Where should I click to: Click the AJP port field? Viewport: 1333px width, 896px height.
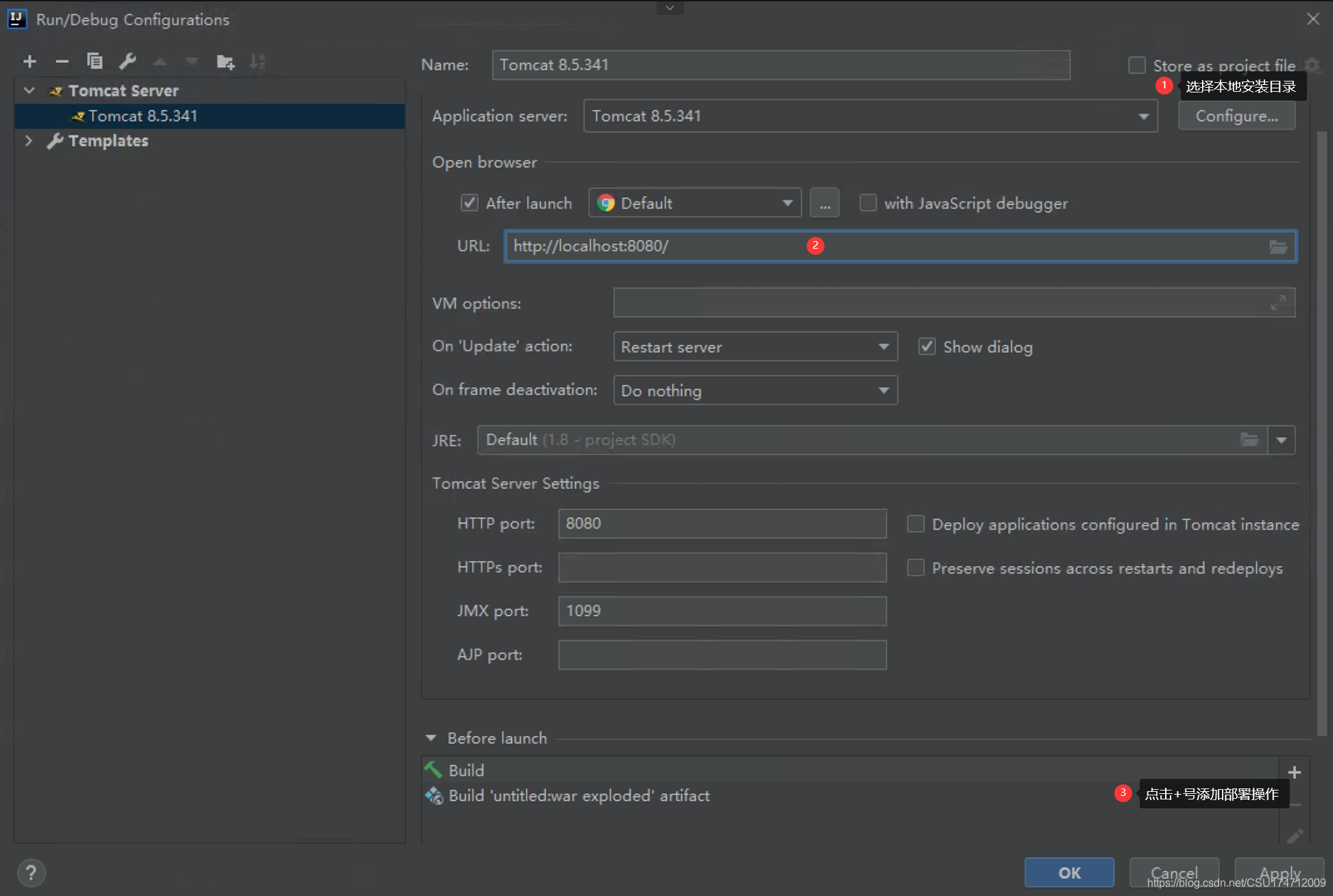point(722,655)
